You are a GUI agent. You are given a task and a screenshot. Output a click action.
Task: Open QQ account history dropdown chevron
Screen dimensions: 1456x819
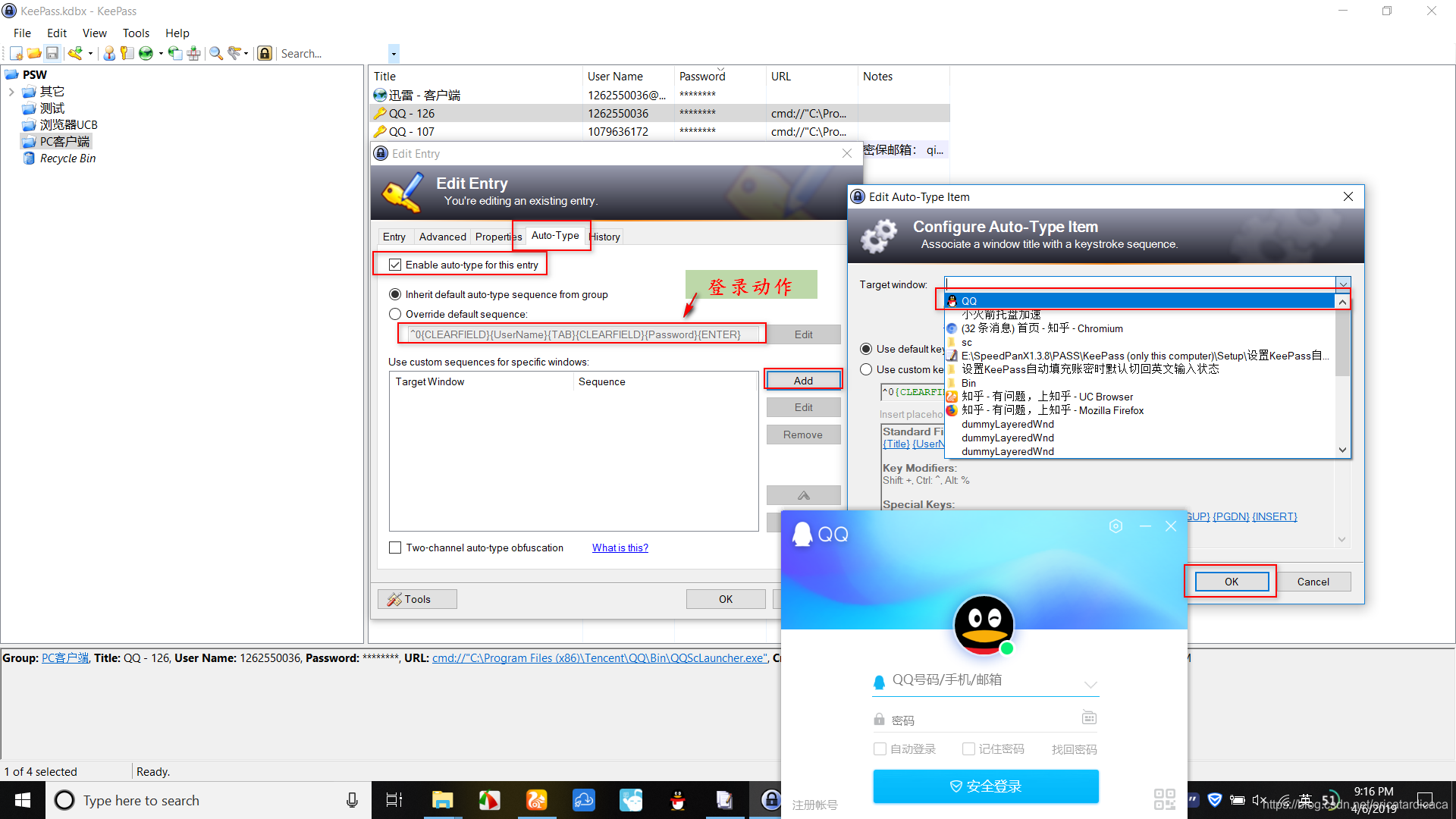click(1090, 684)
